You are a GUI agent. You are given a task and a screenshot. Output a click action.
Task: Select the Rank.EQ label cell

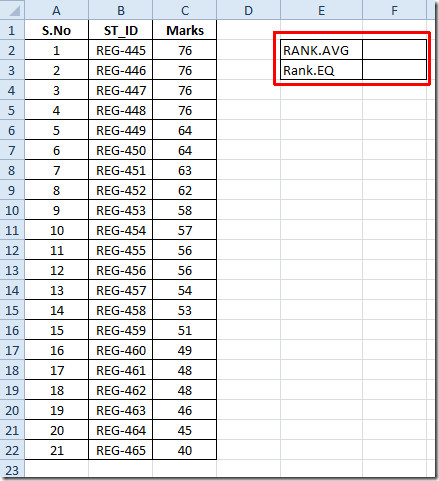tap(321, 70)
